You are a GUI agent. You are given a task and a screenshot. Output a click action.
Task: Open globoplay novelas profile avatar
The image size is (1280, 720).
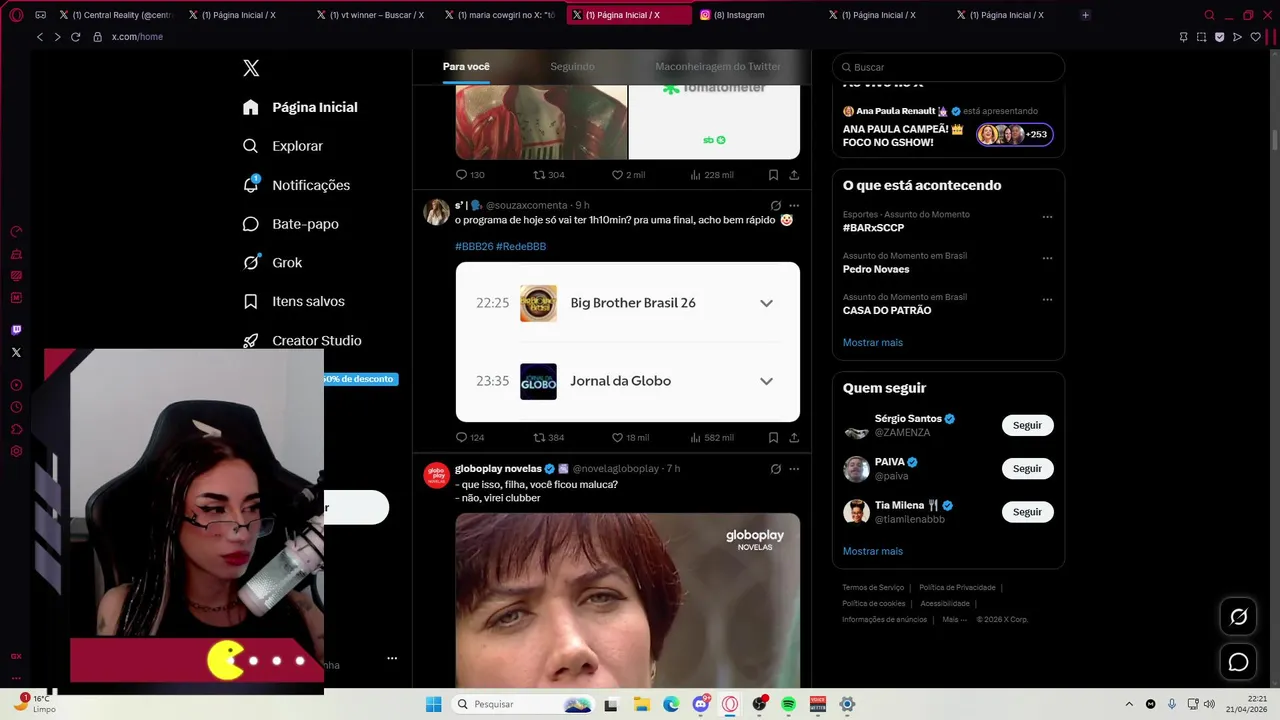click(436, 475)
